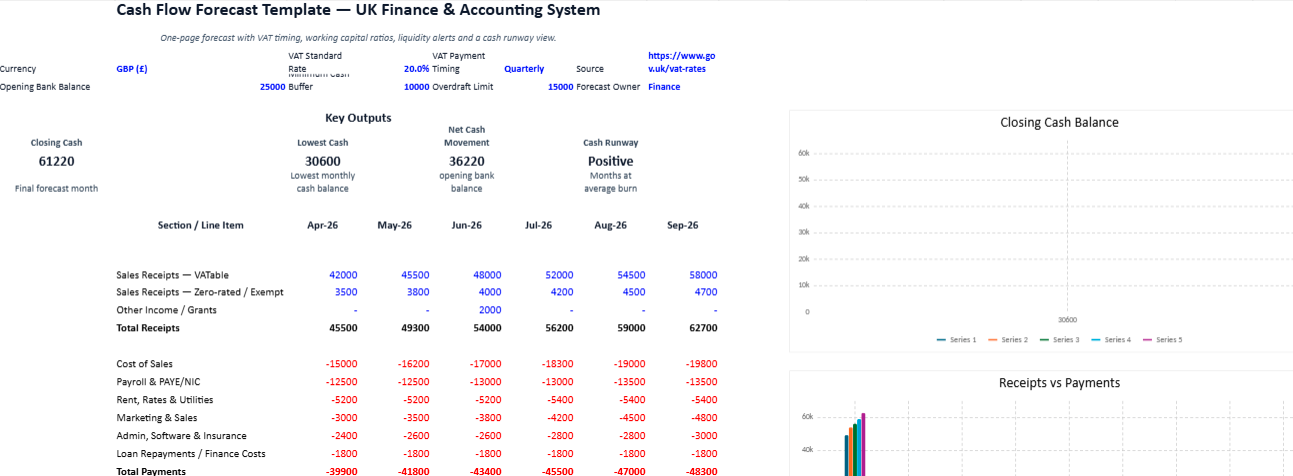Select the Quarterly VAT payment timing cell

[x=524, y=69]
